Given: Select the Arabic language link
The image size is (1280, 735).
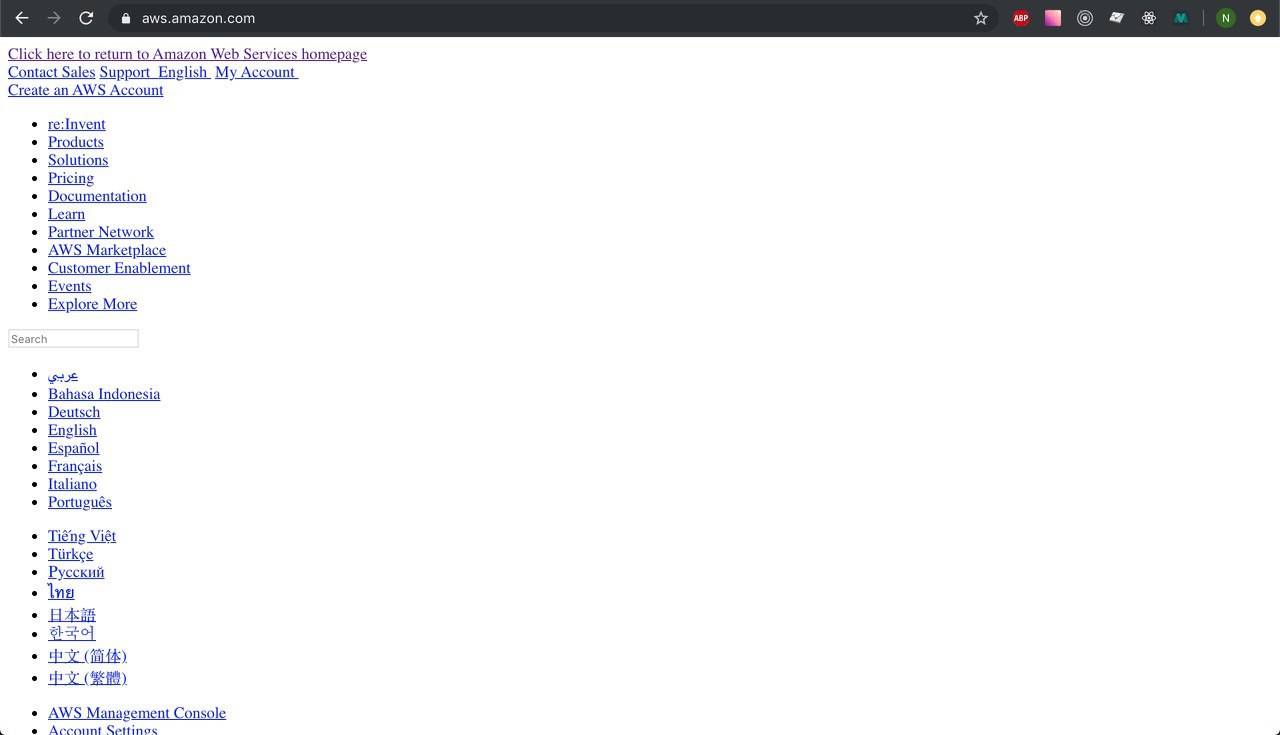Looking at the screenshot, I should (63, 375).
